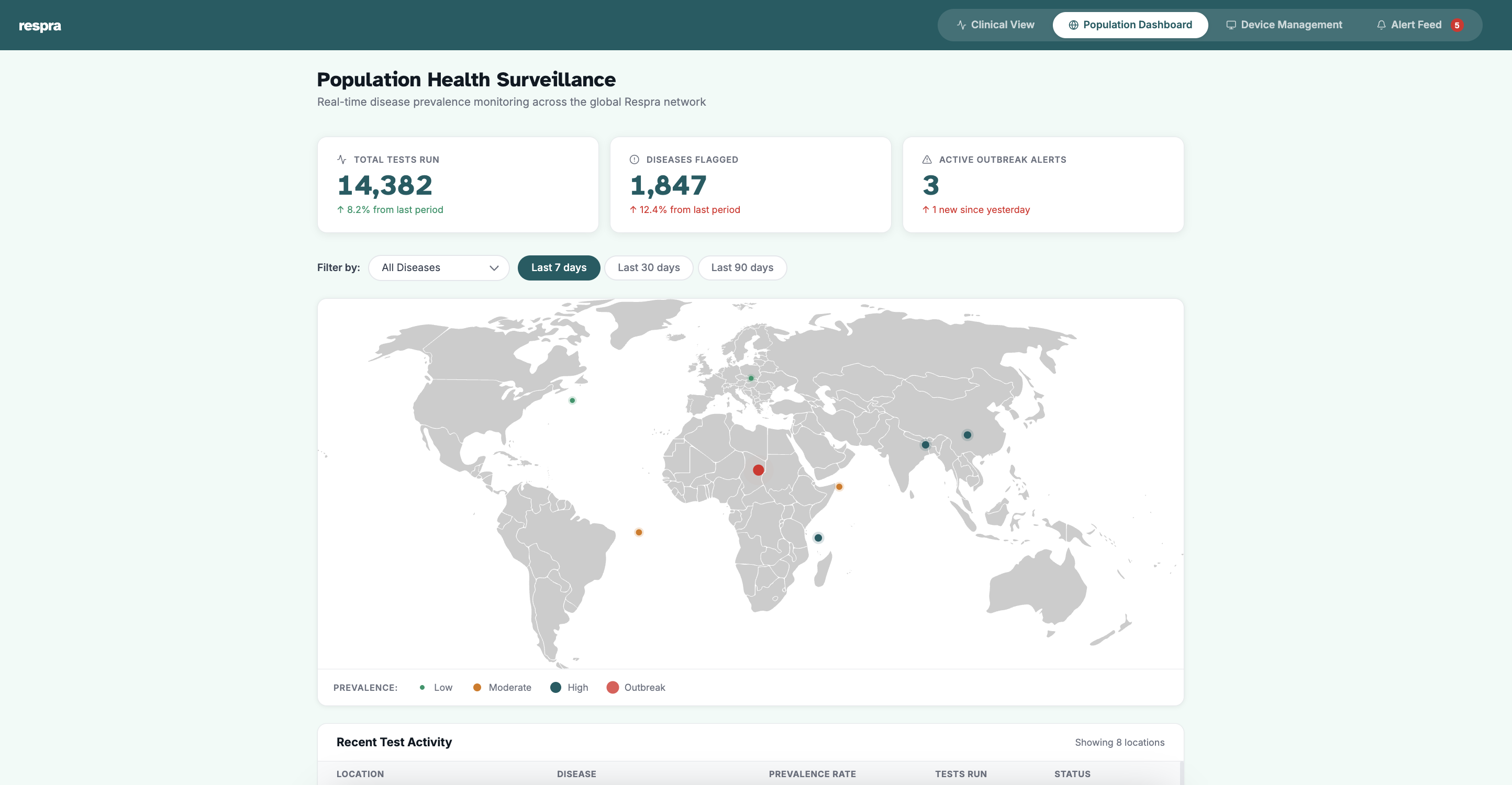Click the Device Management monitor icon
The image size is (1512, 785).
[x=1231, y=25]
